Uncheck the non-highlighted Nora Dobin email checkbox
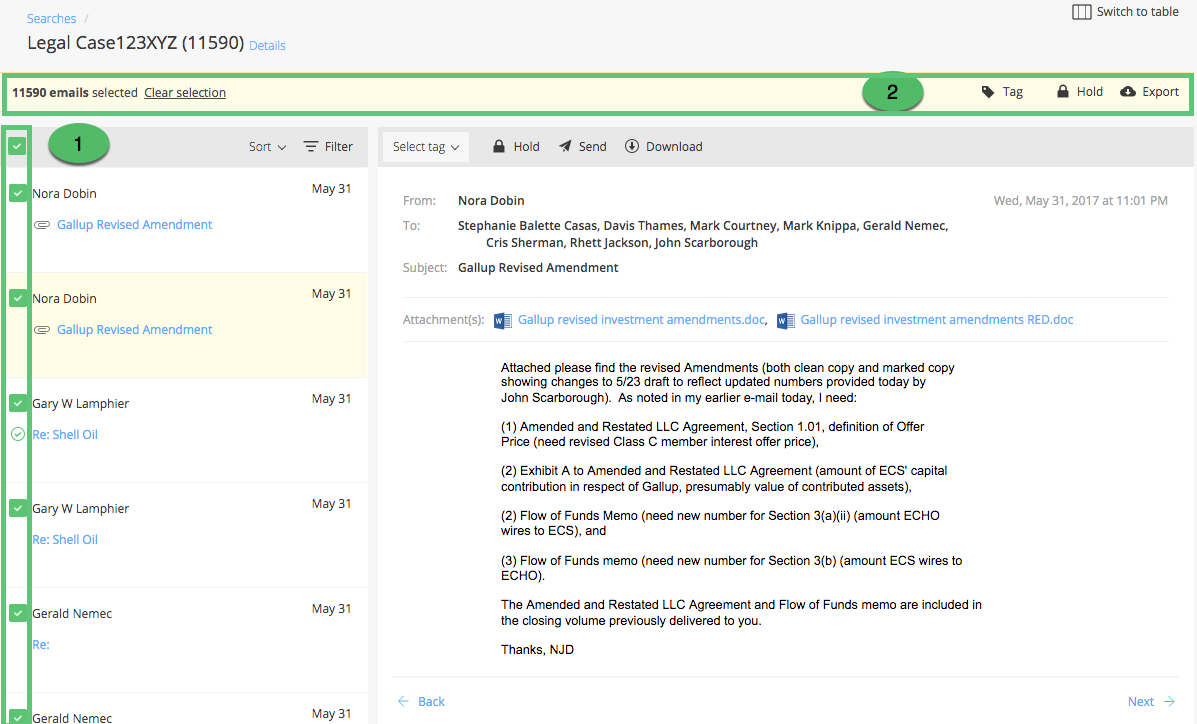 18,193
